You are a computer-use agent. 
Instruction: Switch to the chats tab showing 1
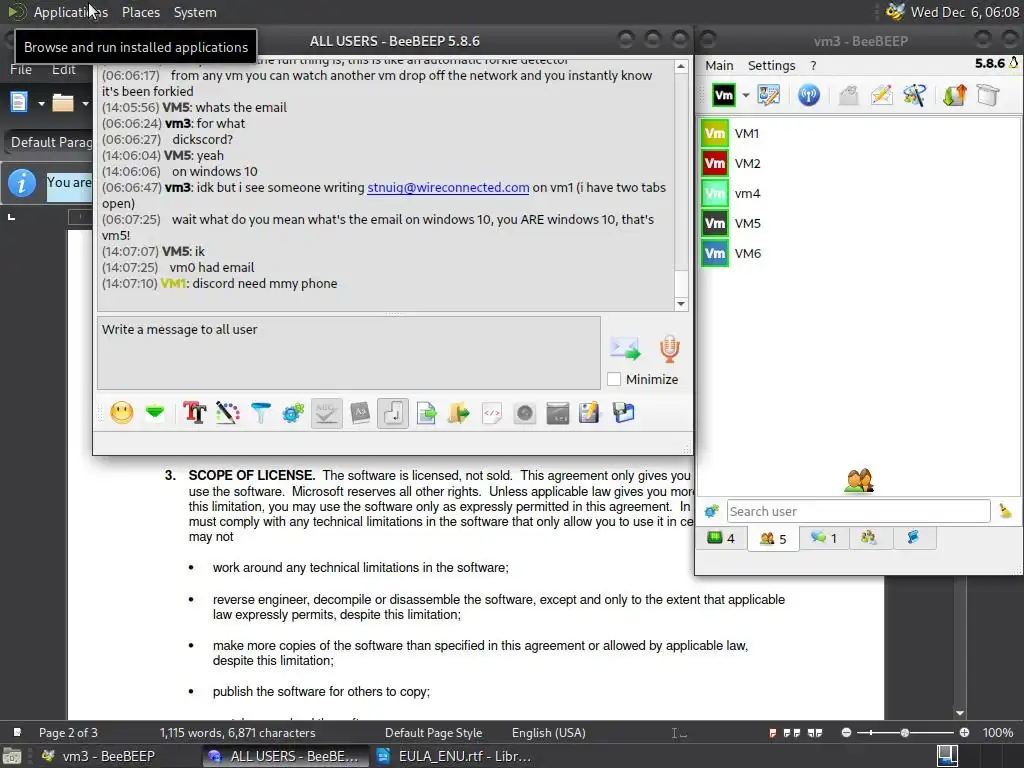pyautogui.click(x=824, y=538)
